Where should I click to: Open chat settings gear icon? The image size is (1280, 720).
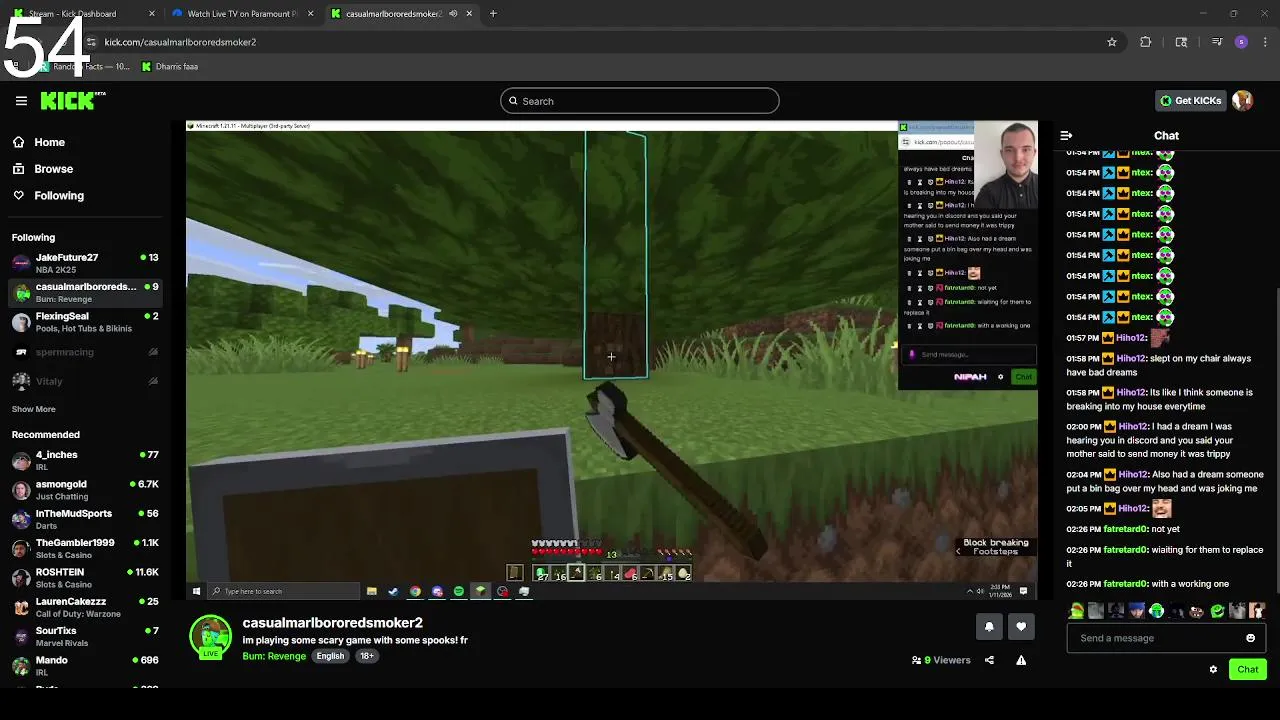tap(1213, 670)
